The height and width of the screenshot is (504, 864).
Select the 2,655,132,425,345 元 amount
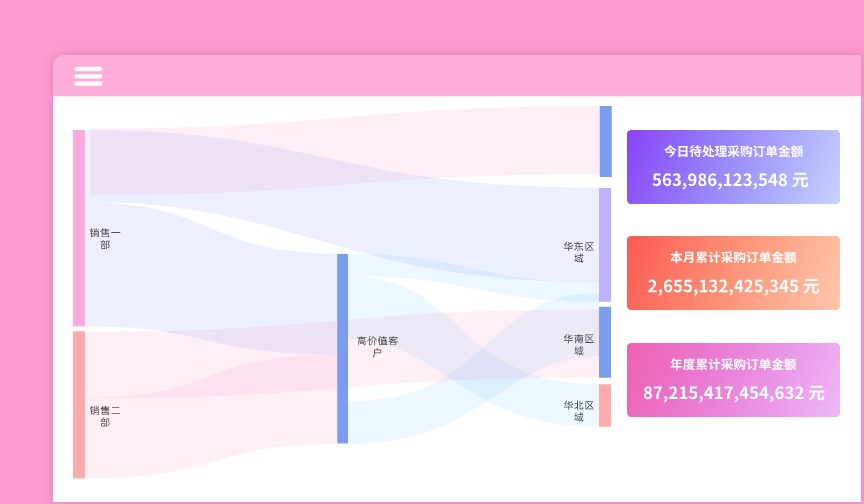[733, 286]
